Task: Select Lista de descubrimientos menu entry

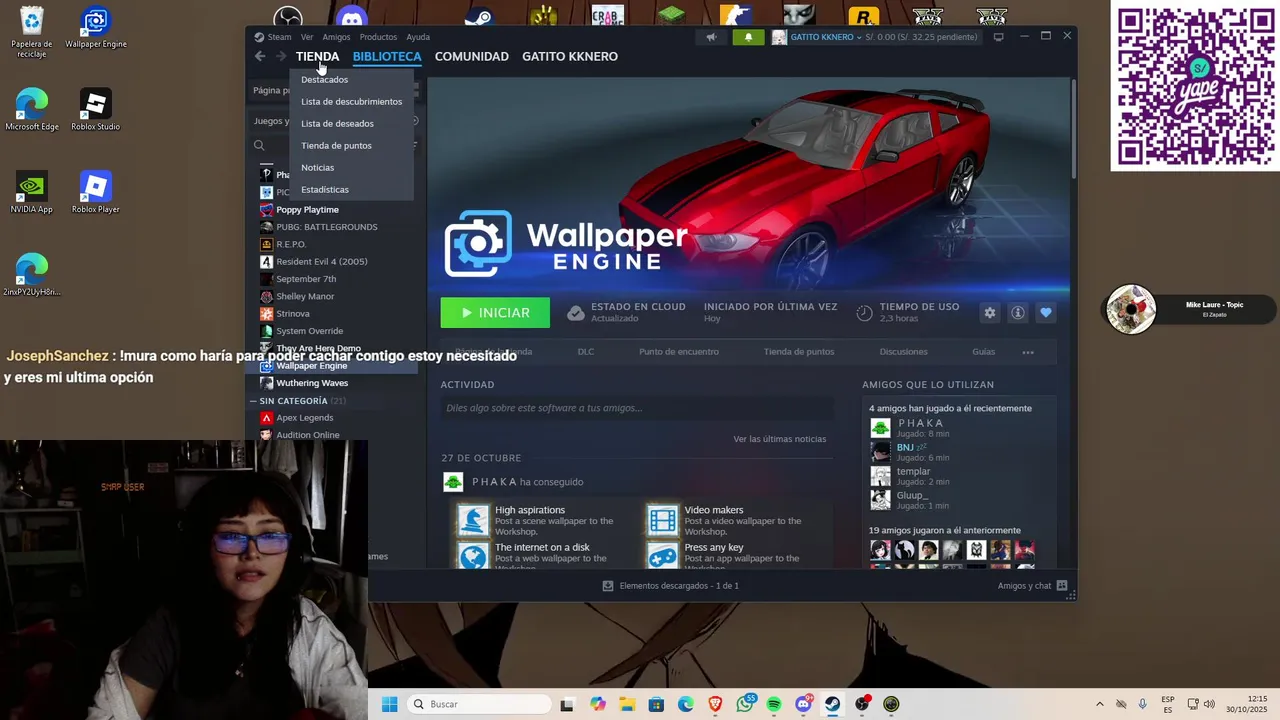Action: coord(352,102)
